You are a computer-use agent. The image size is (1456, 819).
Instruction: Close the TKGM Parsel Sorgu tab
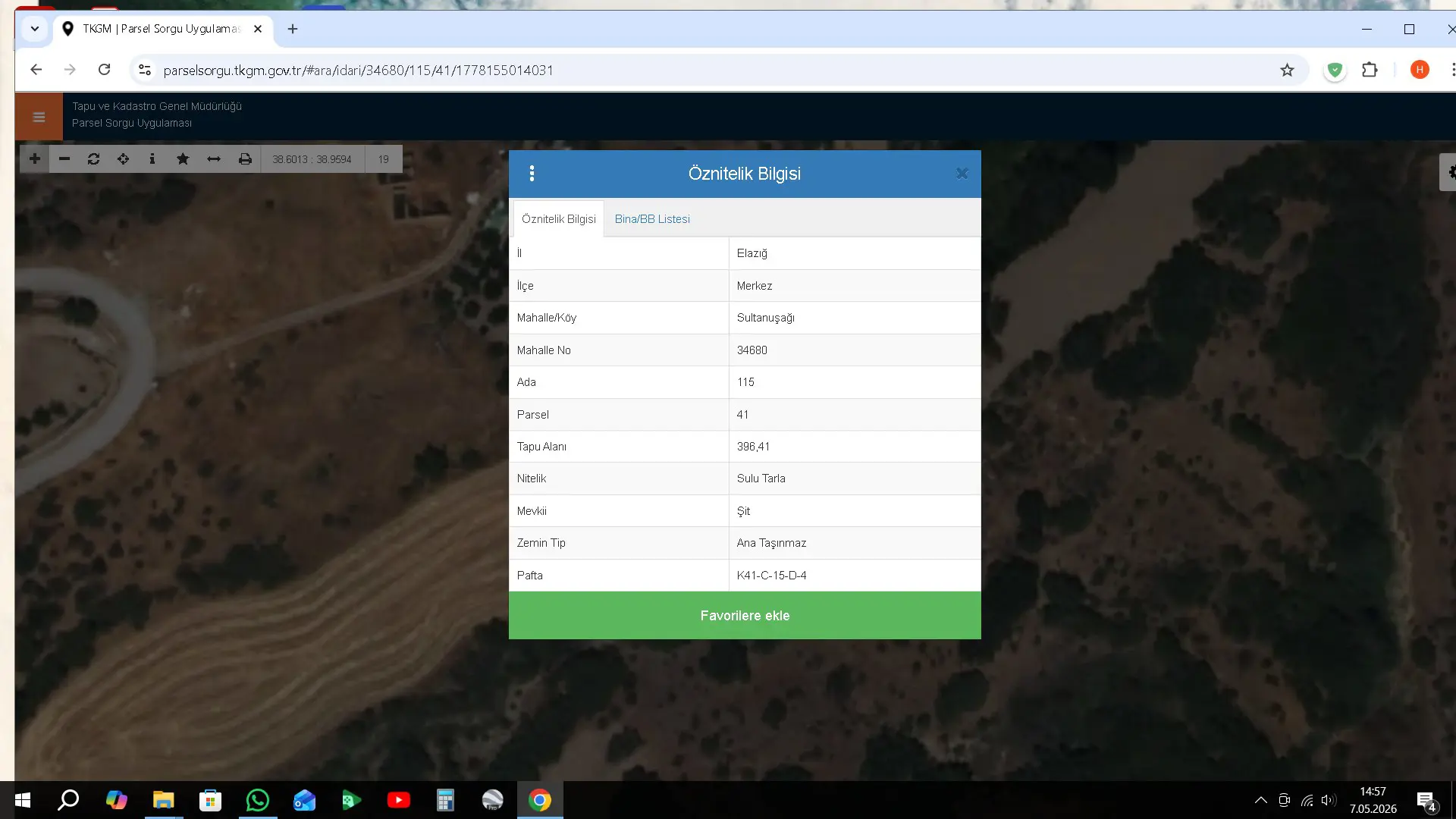(x=258, y=29)
